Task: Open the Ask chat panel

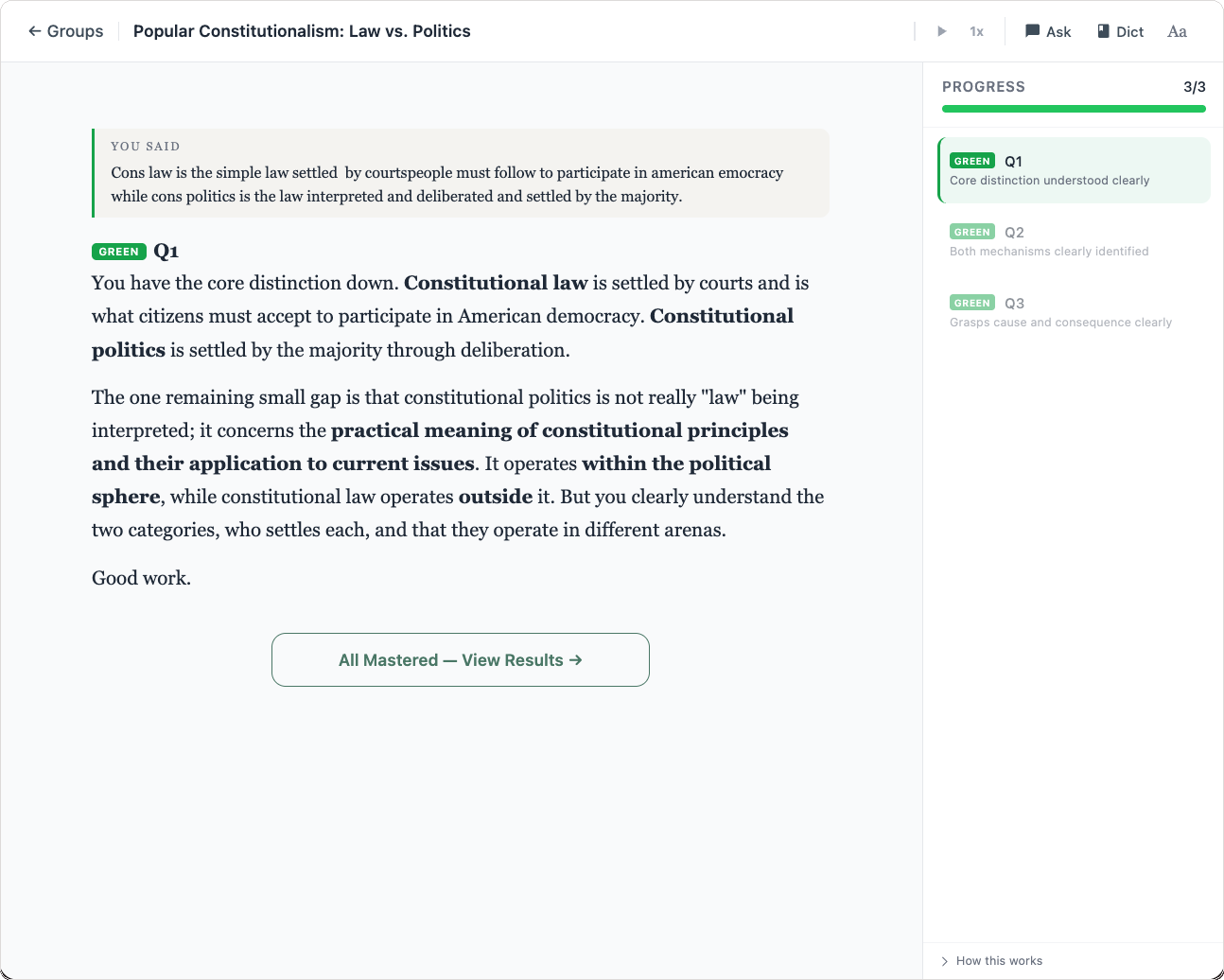Action: point(1048,31)
